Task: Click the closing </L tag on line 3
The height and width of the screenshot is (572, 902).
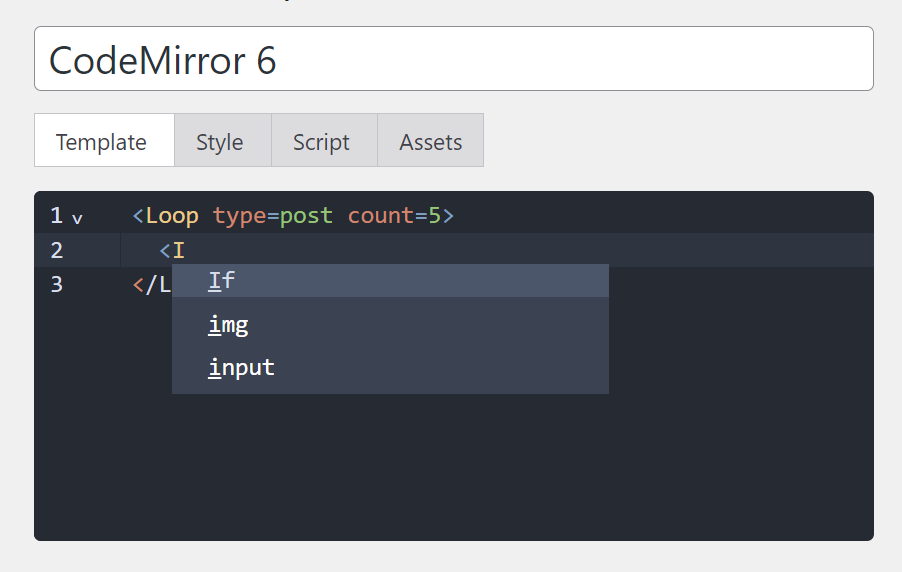Action: point(152,284)
